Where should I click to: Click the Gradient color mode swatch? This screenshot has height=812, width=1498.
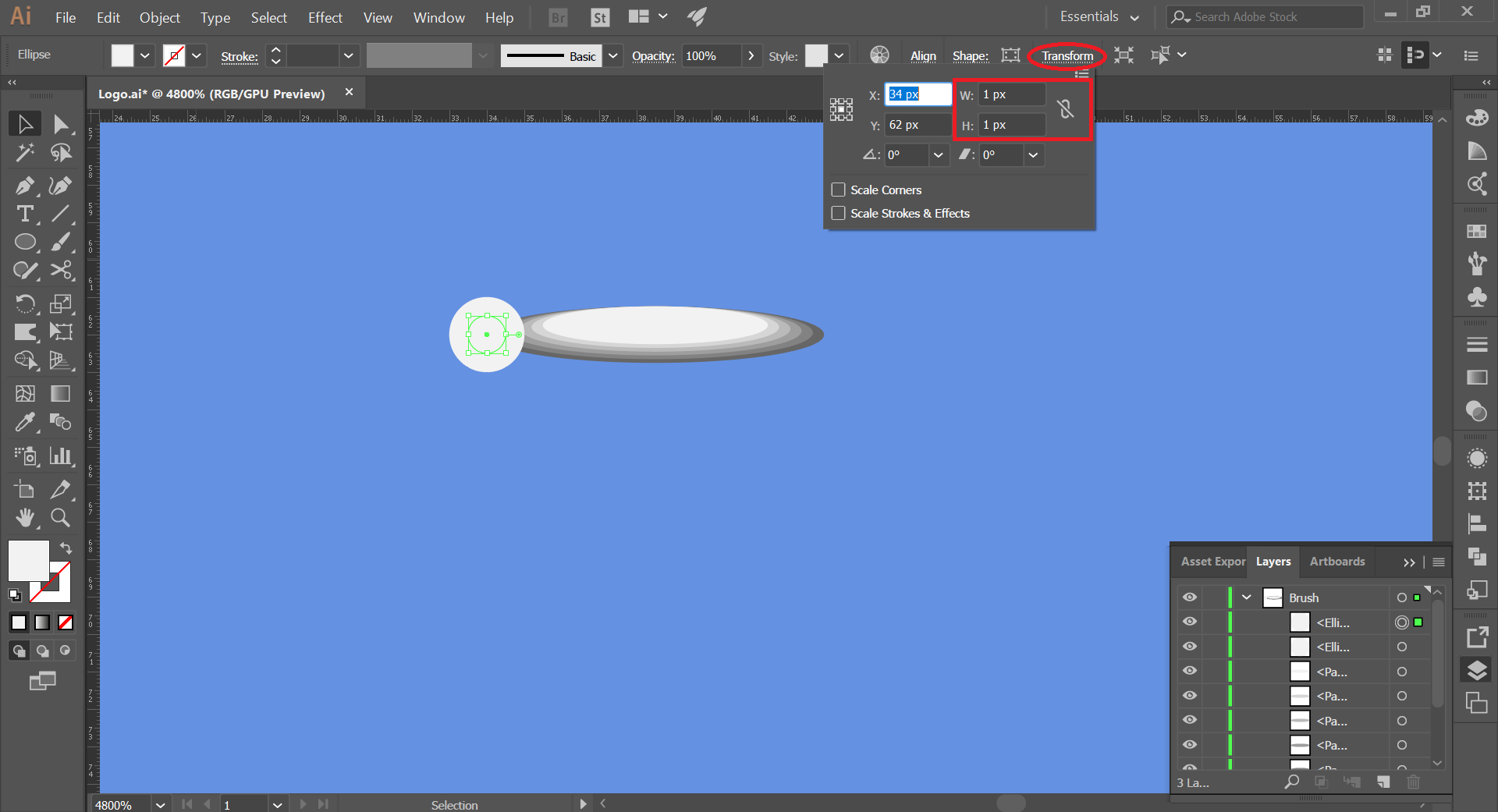pyautogui.click(x=42, y=622)
